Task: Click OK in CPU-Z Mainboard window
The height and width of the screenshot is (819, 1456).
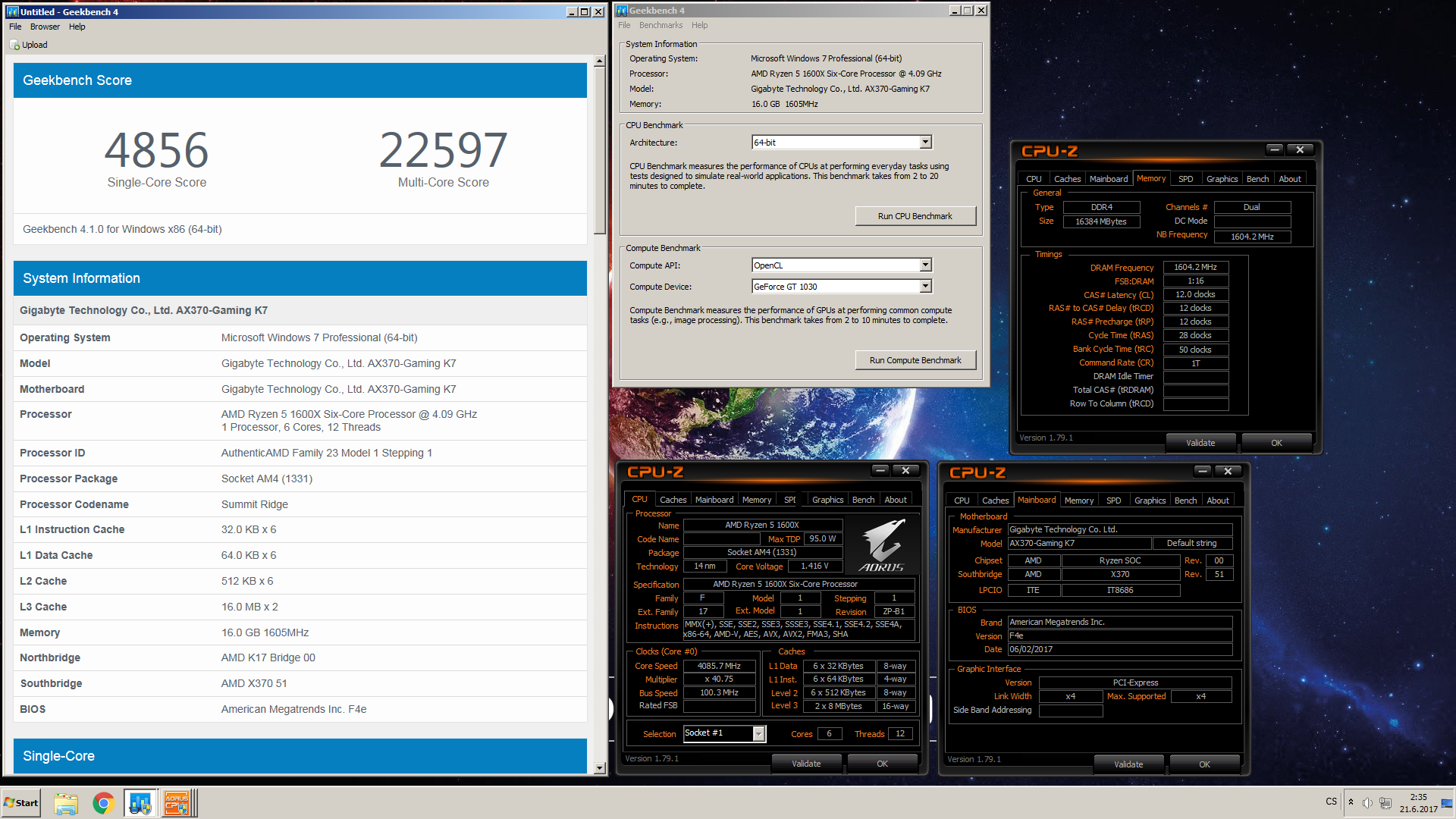Action: tap(1204, 764)
